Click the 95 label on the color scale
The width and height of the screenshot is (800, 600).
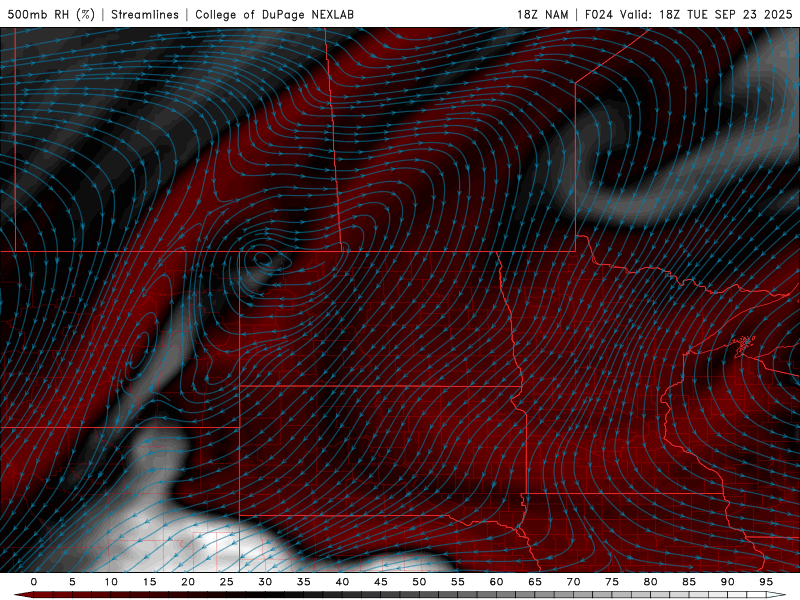point(766,582)
